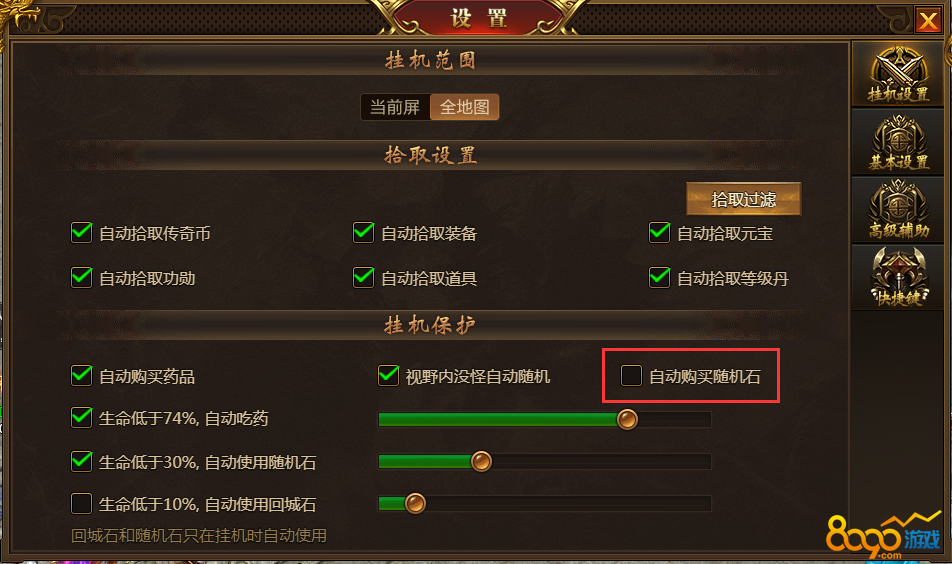Screen dimensions: 952x564
Task: Enable 自动购买随机石 checkbox
Action: [x=631, y=376]
